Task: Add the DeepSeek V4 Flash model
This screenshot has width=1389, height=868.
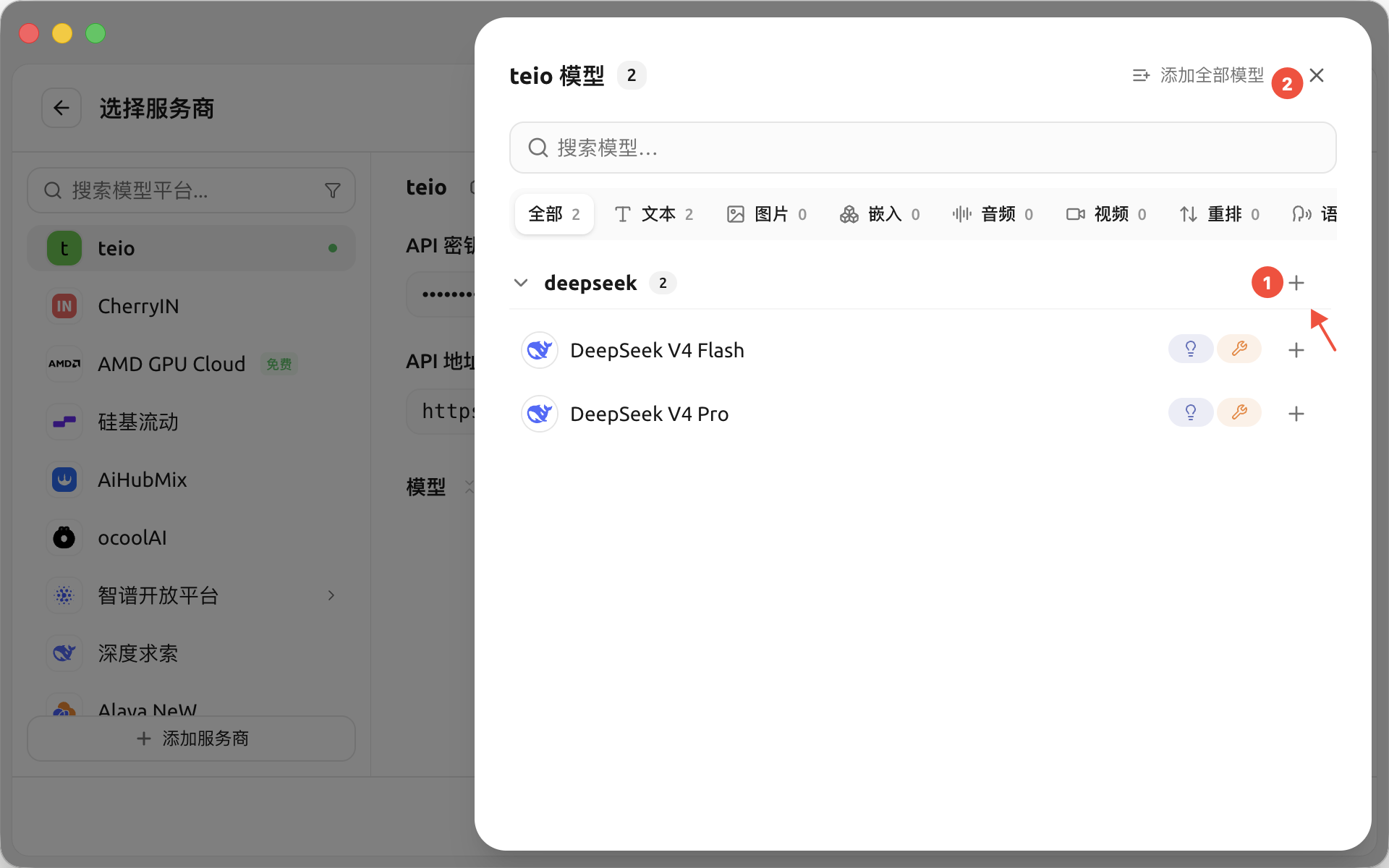Action: [1296, 350]
